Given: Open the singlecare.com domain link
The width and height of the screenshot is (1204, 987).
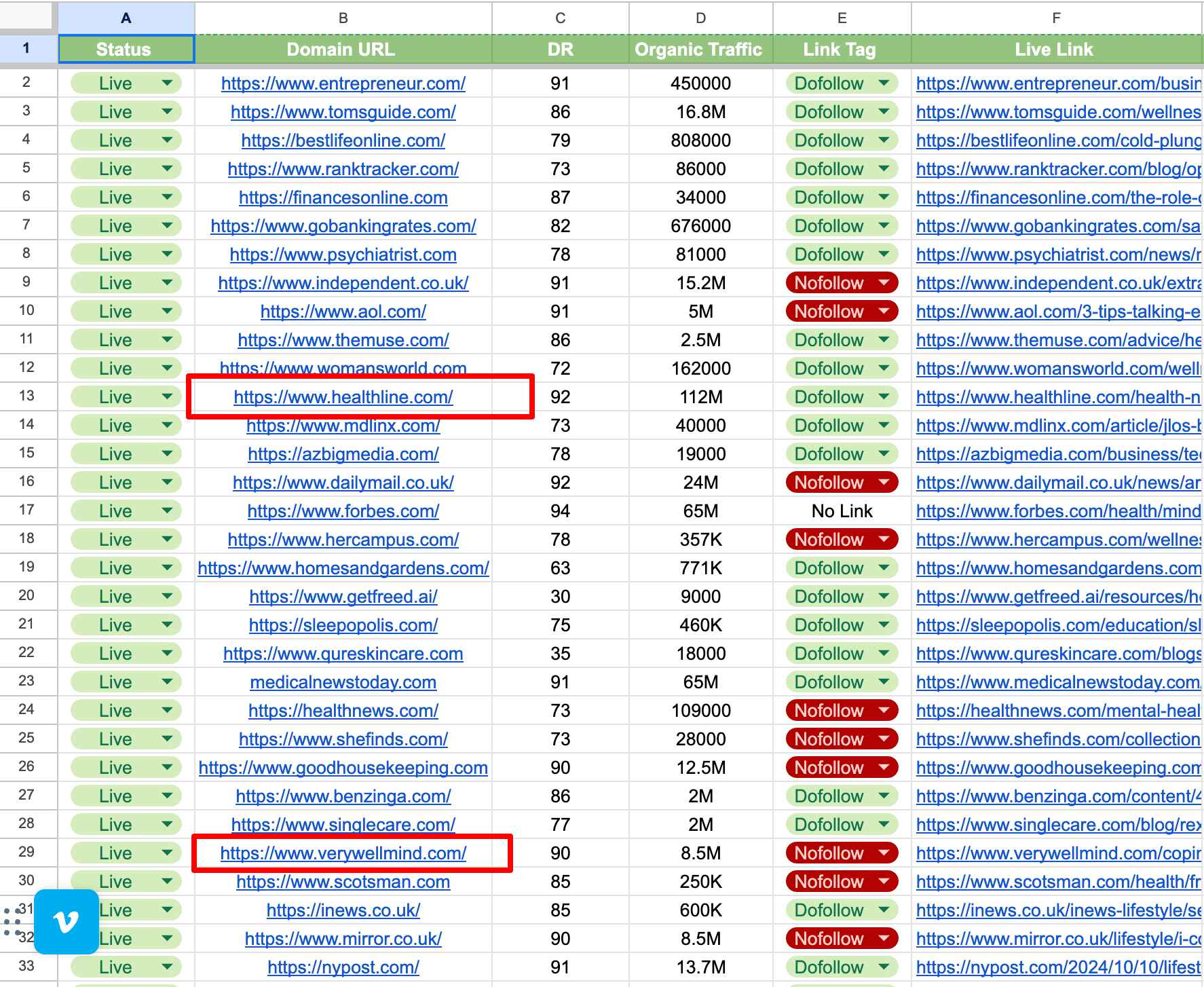Looking at the screenshot, I should pos(343,825).
